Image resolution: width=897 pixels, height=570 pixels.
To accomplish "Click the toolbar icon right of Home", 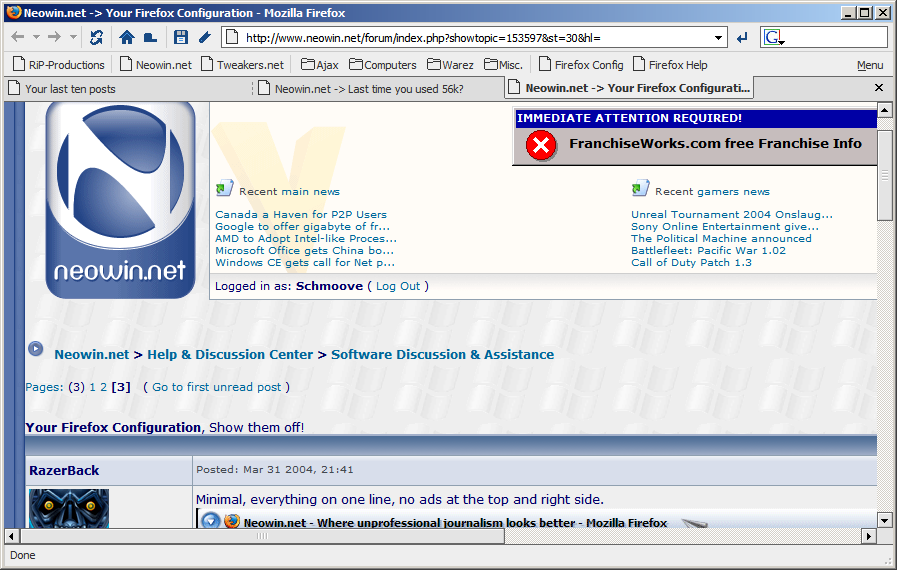I will pos(150,38).
